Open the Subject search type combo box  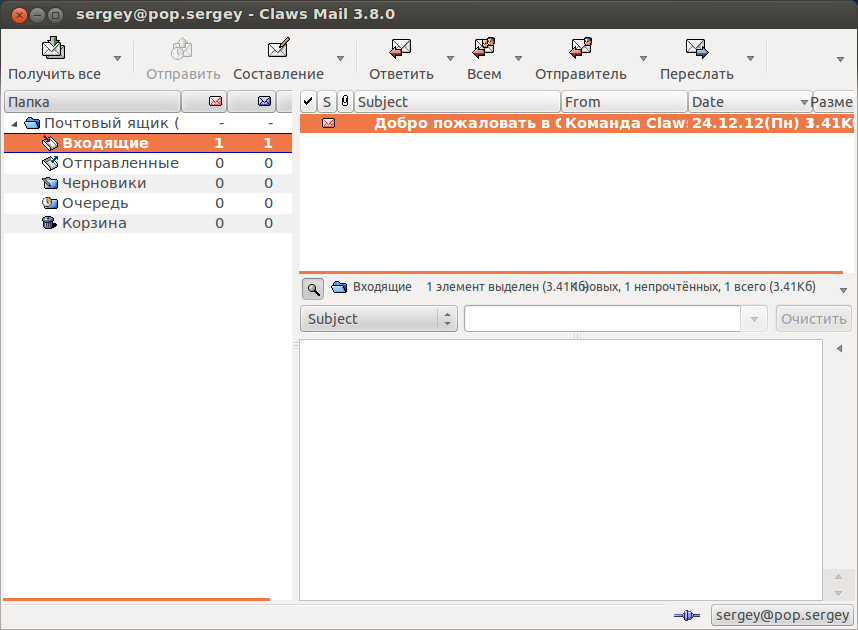pyautogui.click(x=379, y=319)
